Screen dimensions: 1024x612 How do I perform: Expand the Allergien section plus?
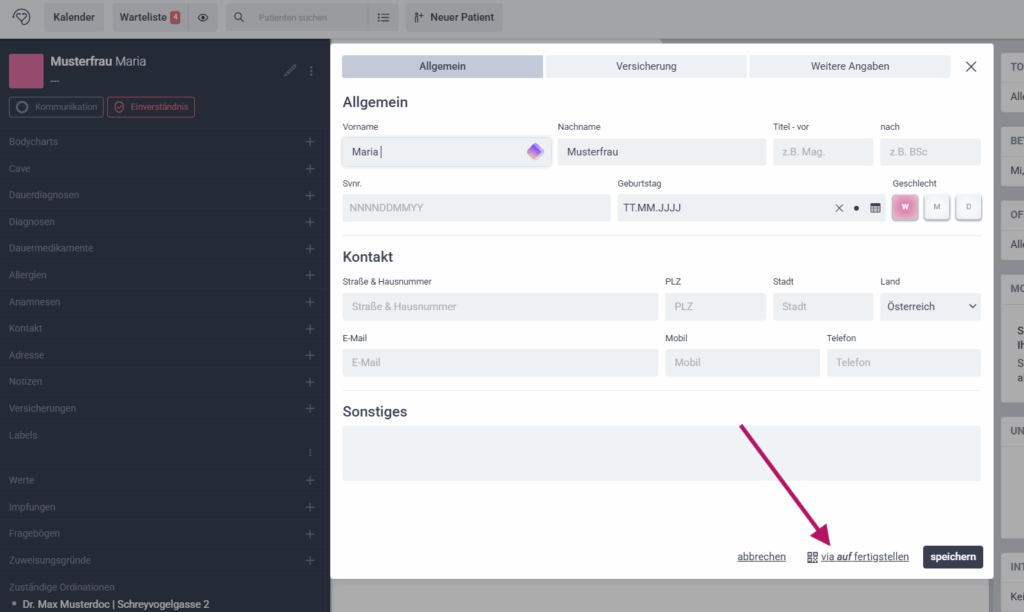point(310,275)
